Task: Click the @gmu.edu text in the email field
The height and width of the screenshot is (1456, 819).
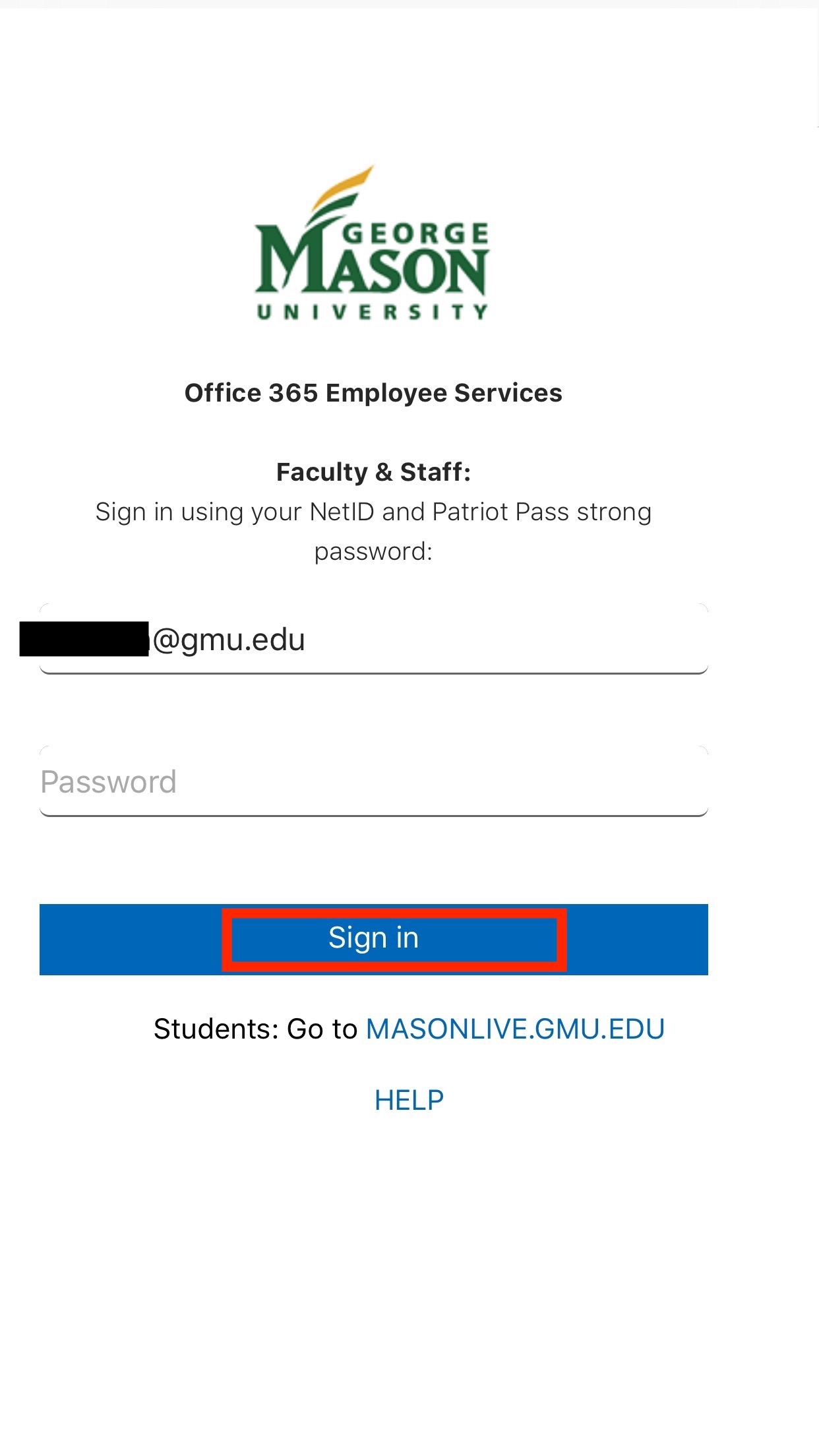Action: click(229, 640)
